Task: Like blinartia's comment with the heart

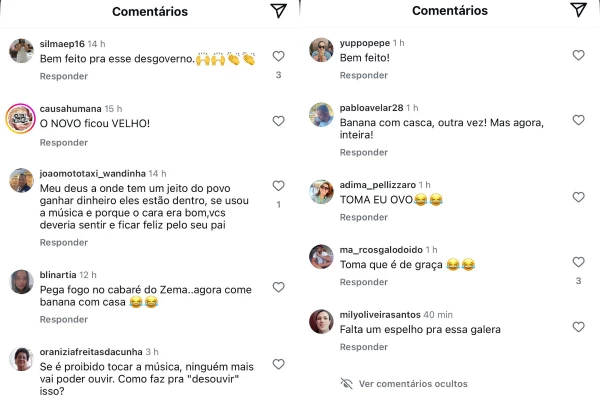Action: pyautogui.click(x=279, y=287)
